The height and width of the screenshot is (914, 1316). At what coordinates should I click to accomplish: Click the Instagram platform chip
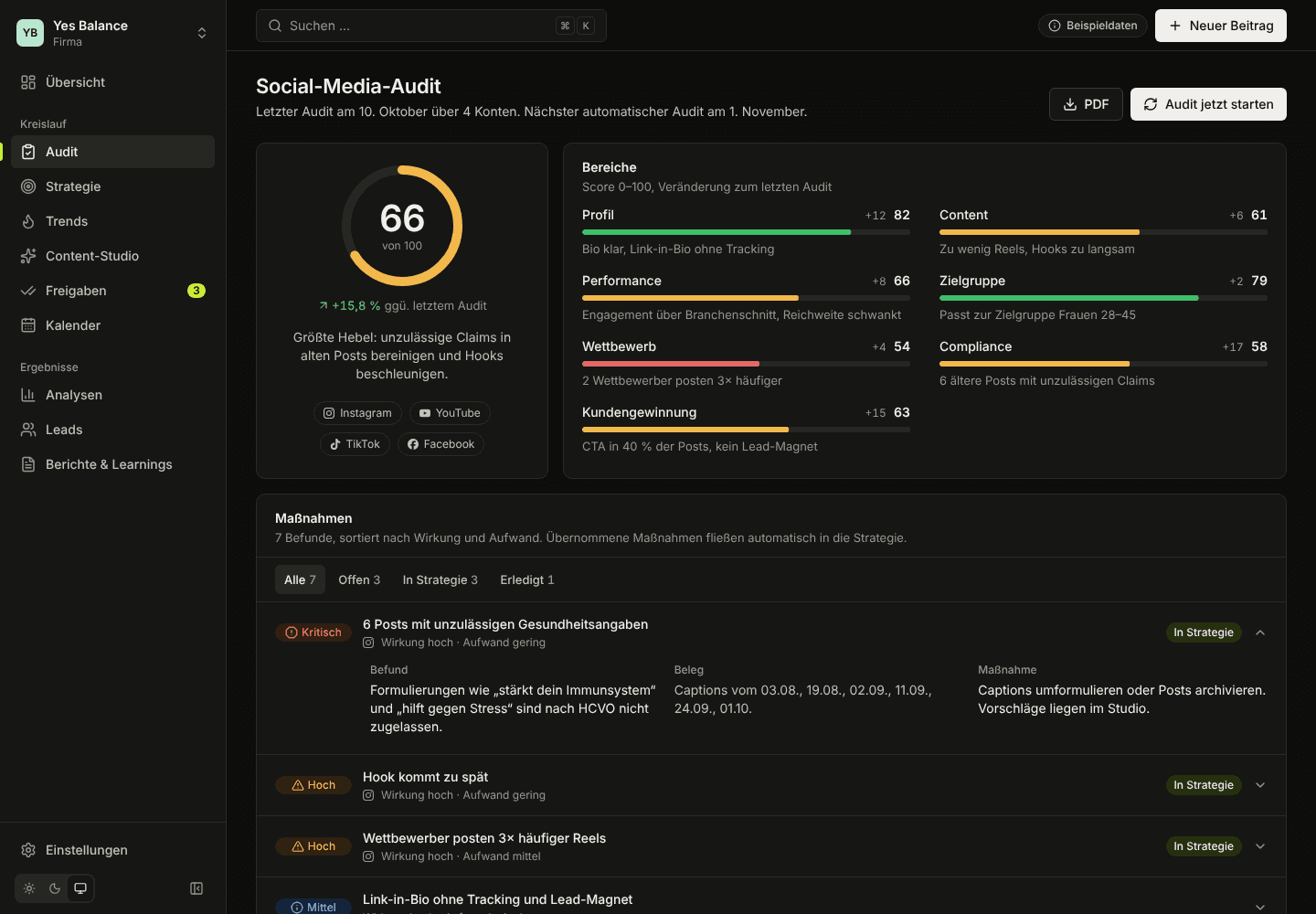[357, 413]
